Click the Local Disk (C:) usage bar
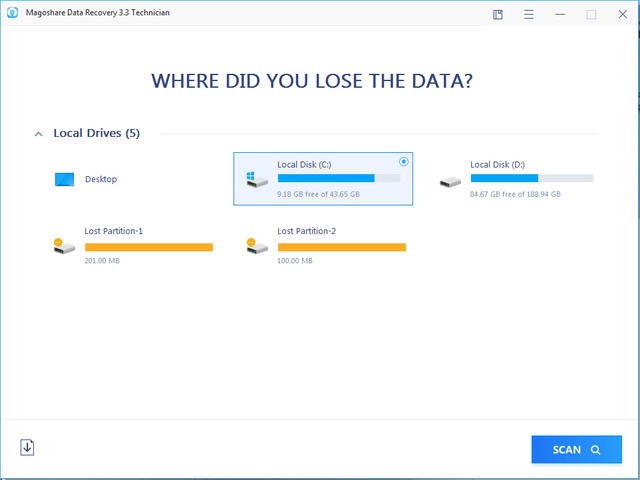Viewport: 640px width, 480px height. coord(338,178)
